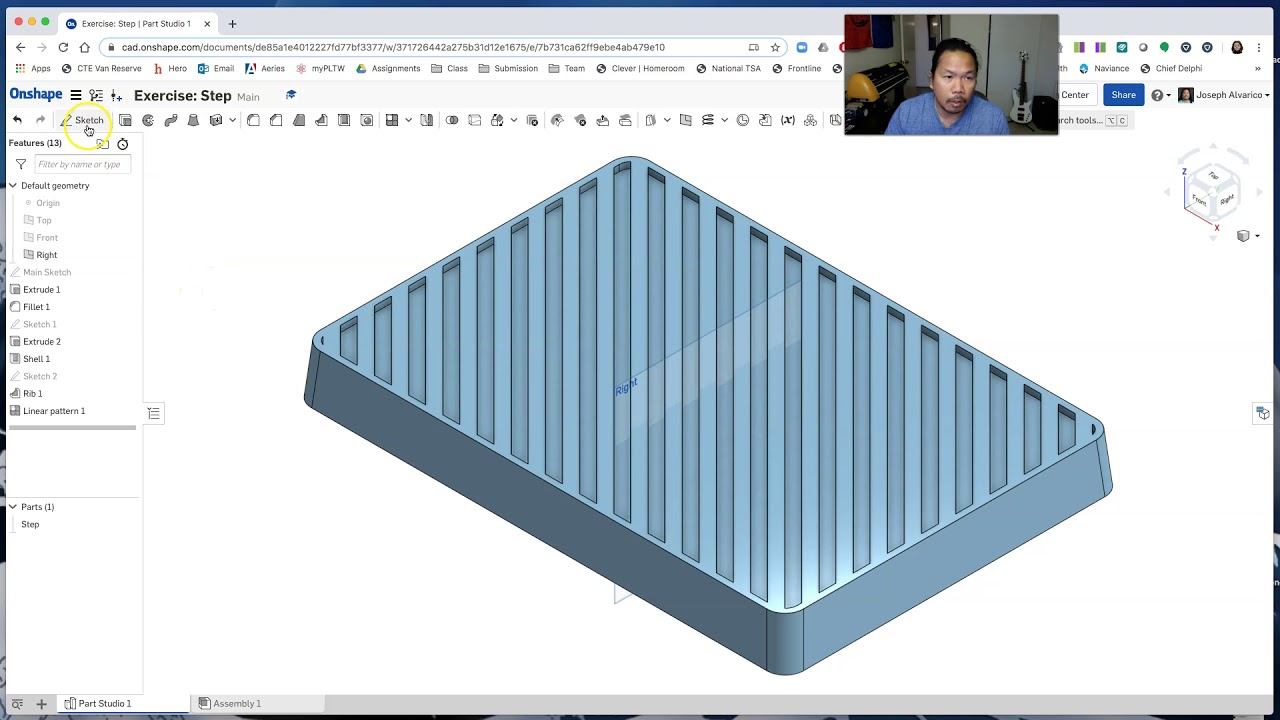Select the Loft tool

coord(193,120)
